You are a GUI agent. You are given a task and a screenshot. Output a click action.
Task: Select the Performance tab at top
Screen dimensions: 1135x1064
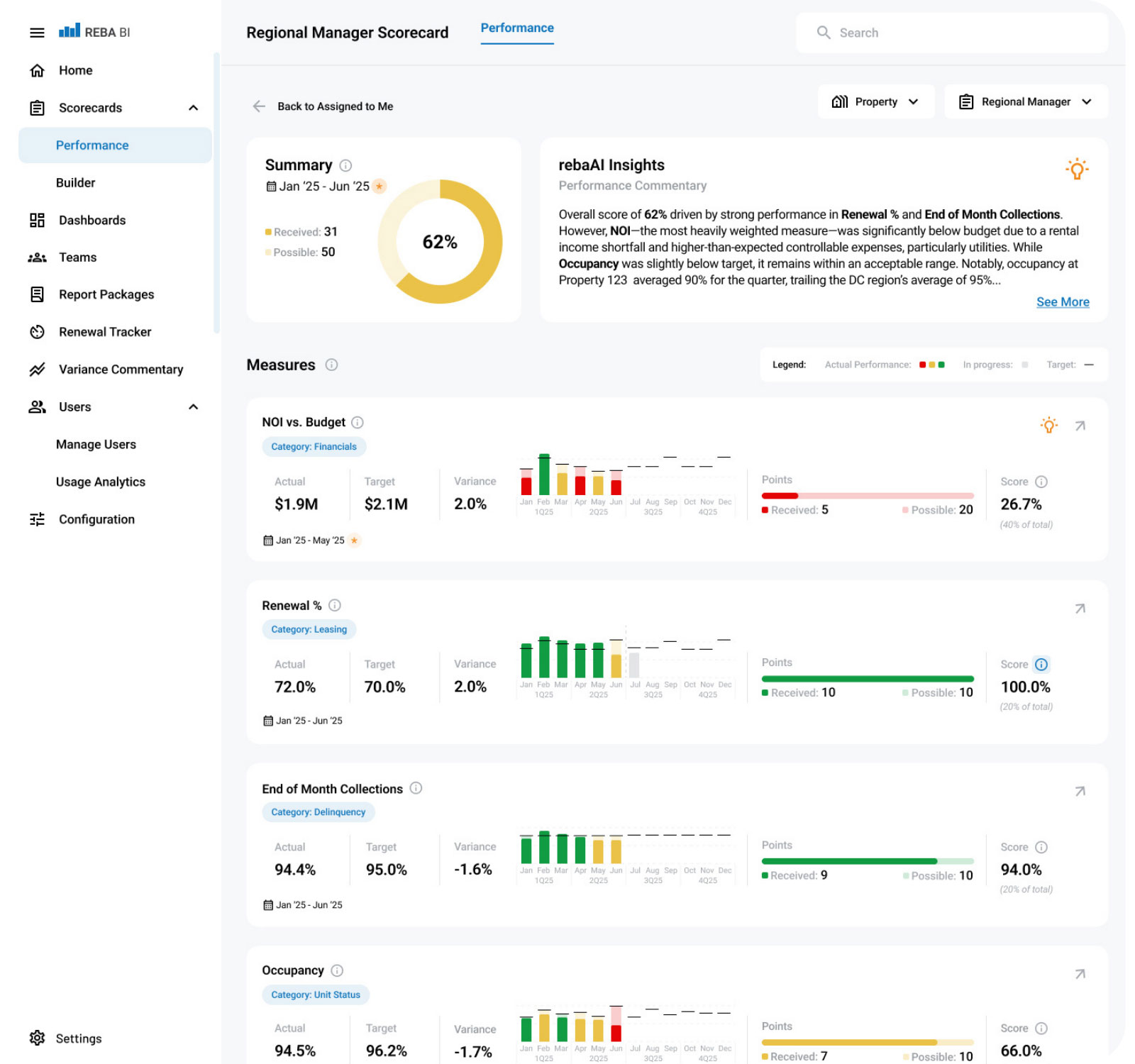tap(517, 28)
